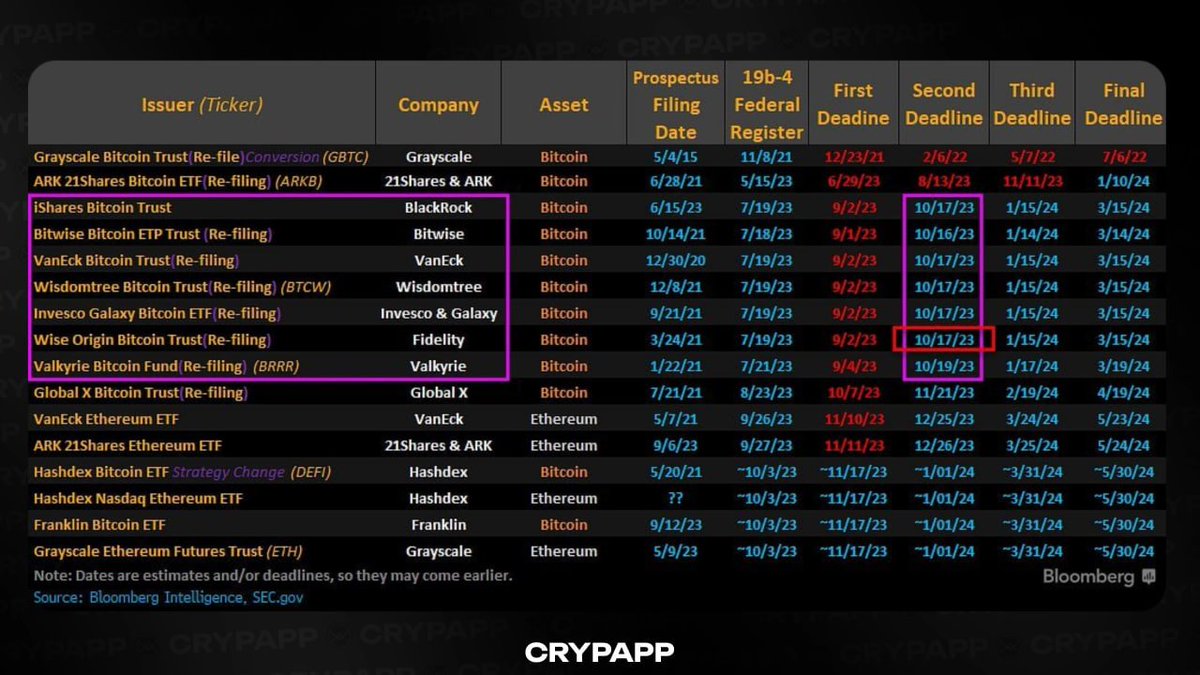Click the 9/12/23 Franklin filing date
1200x675 pixels.
point(675,525)
